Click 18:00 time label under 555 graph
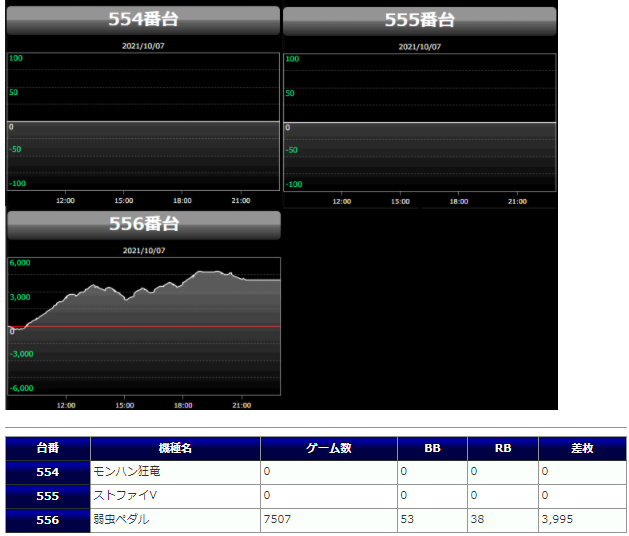The width and height of the screenshot is (629, 536). [x=459, y=201]
